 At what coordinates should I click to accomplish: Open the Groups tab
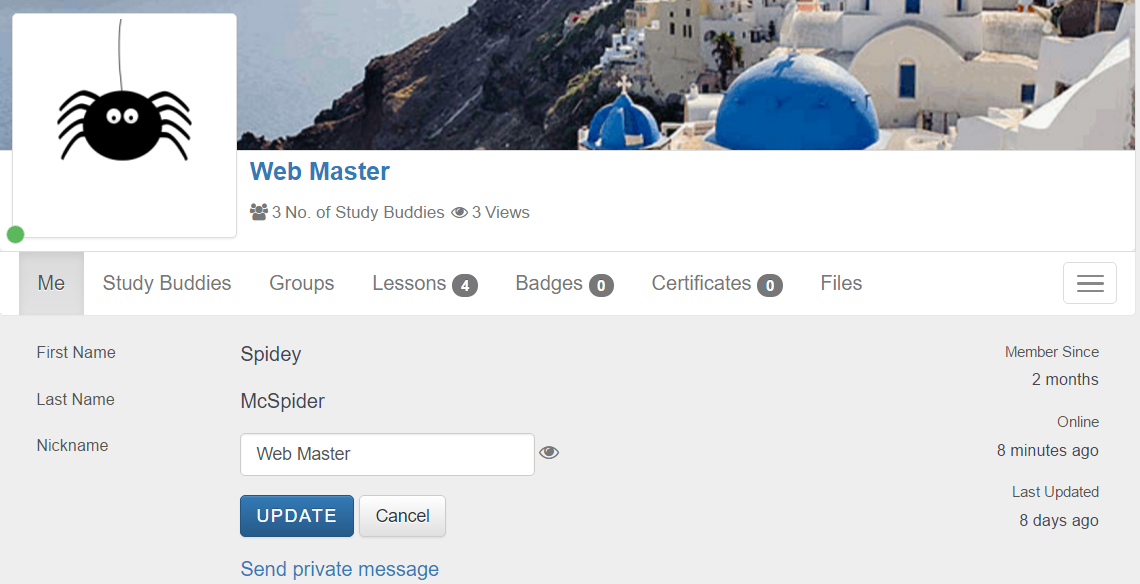coord(302,283)
